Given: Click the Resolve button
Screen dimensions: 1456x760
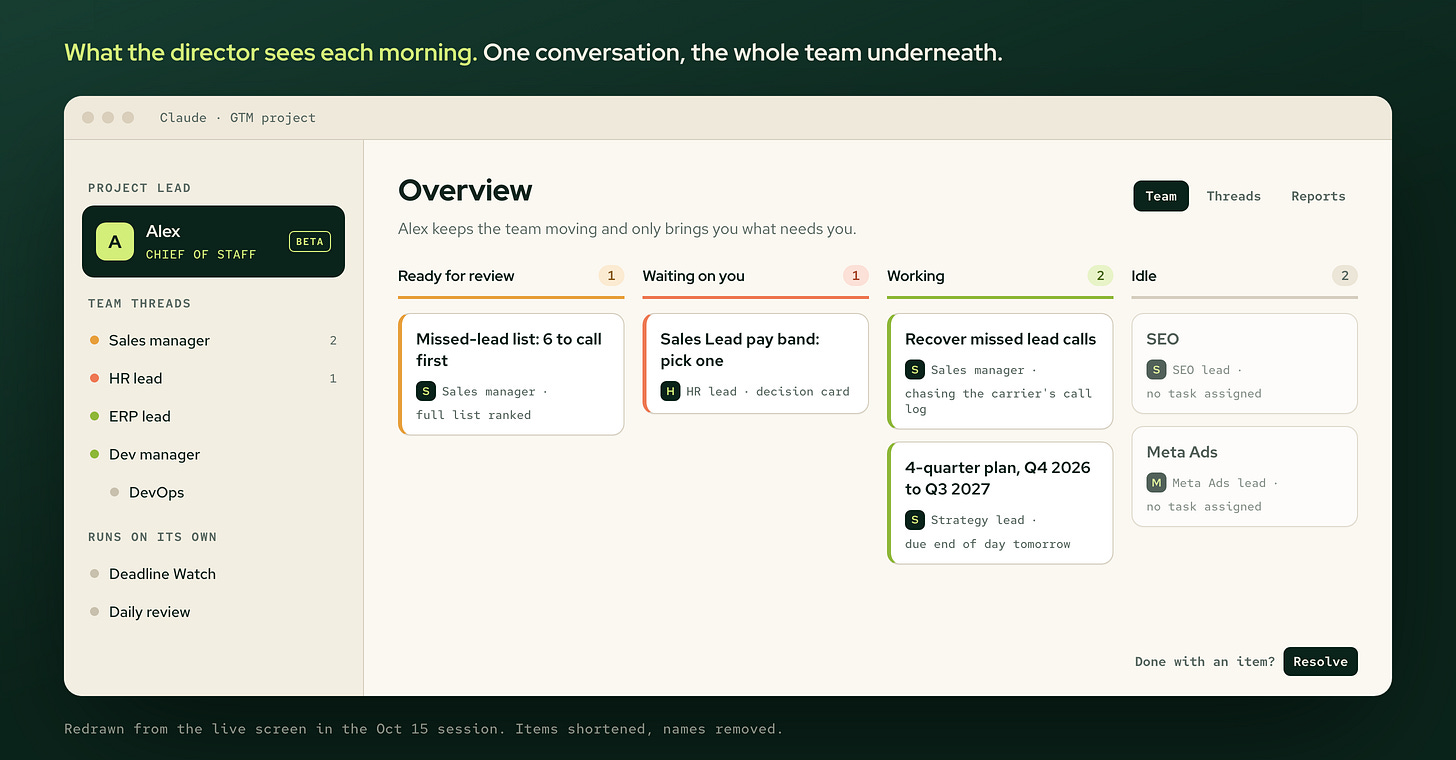Looking at the screenshot, I should coord(1320,661).
